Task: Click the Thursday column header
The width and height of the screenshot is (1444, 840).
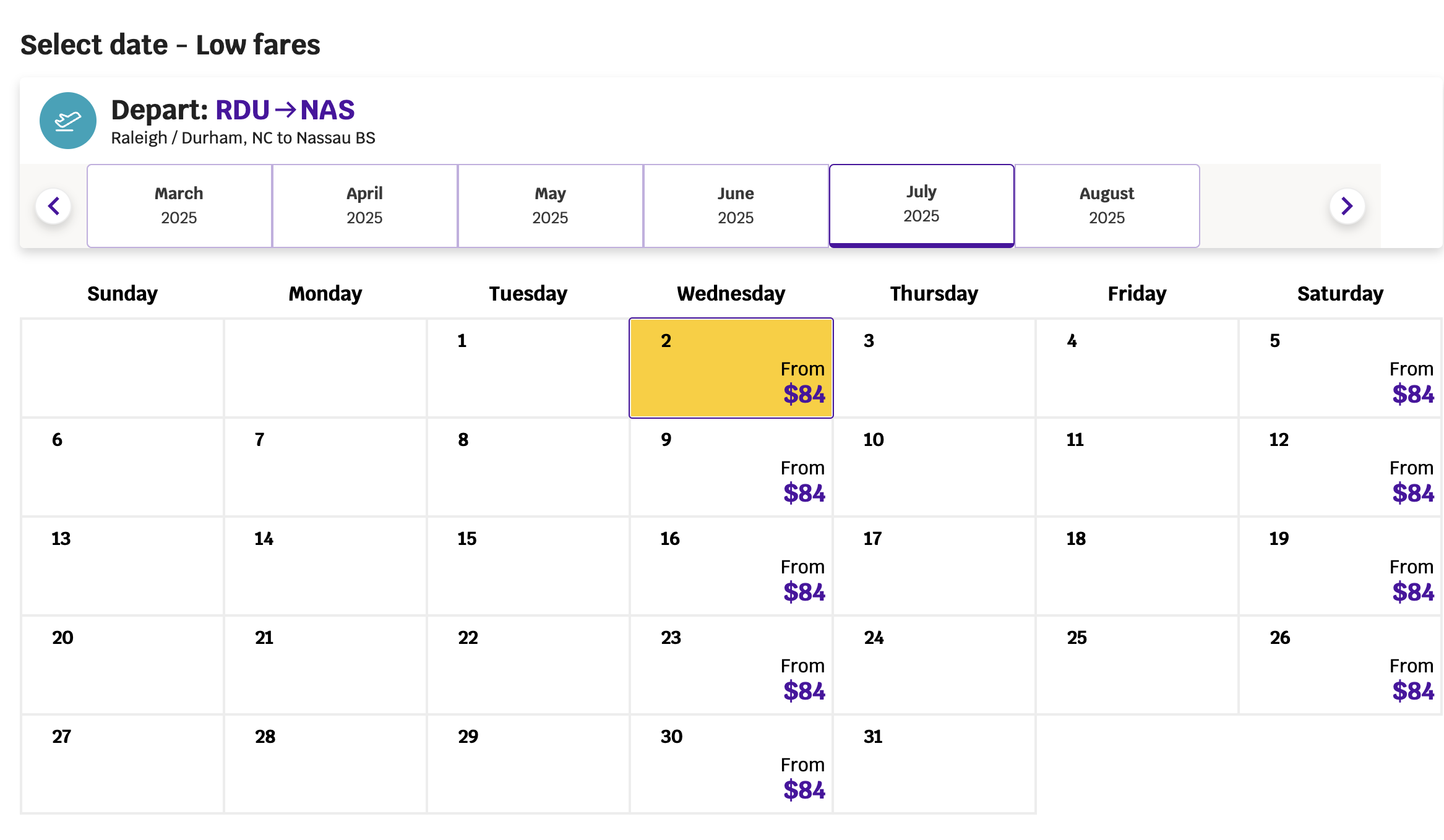Action: [x=934, y=293]
